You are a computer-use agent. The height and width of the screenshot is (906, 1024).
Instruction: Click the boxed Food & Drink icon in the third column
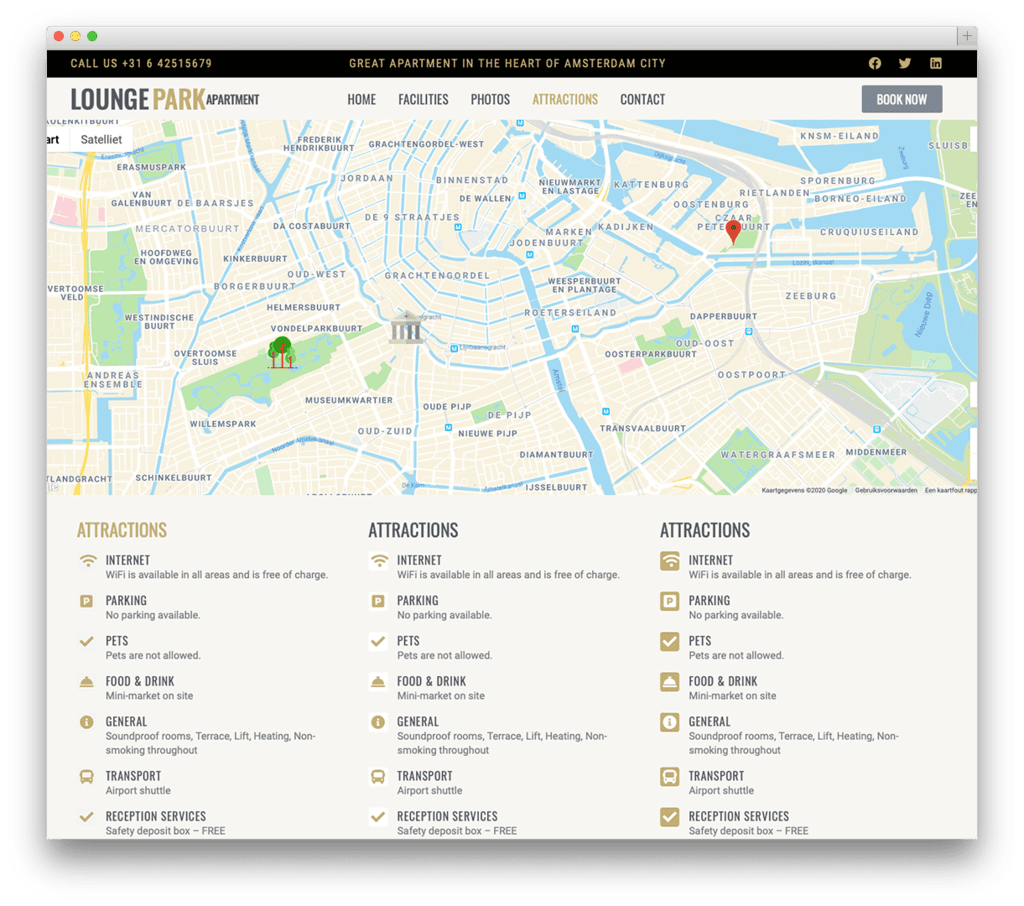click(x=669, y=682)
